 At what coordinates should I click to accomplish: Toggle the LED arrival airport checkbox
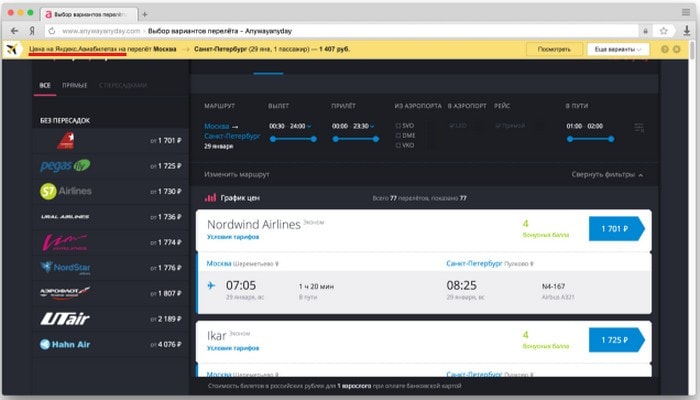coord(451,126)
